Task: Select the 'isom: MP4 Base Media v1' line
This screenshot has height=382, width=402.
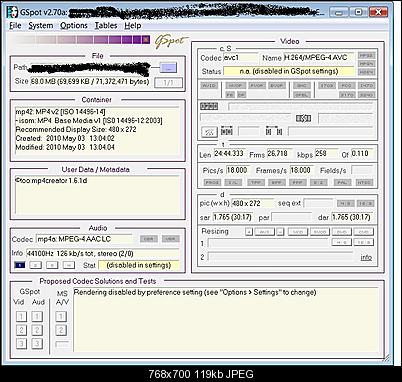Action: [89, 120]
